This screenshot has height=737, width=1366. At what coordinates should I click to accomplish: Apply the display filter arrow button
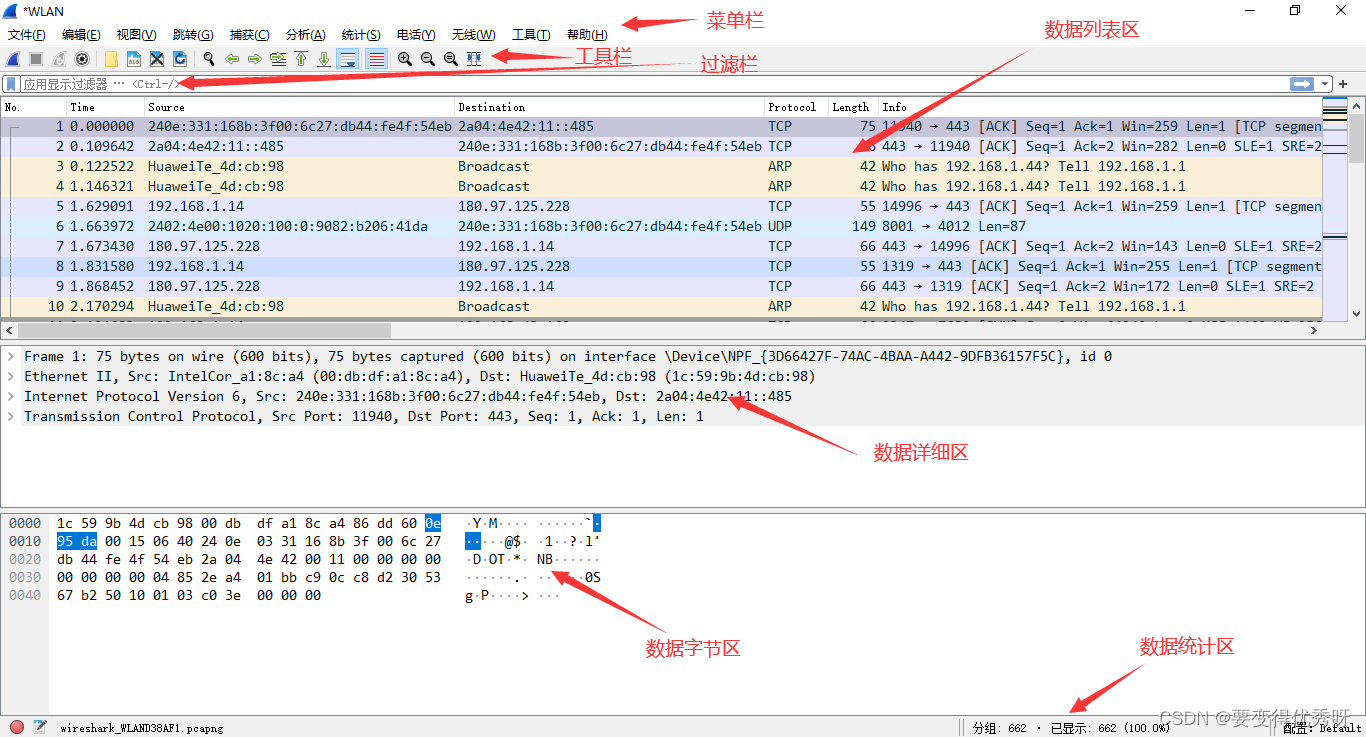pos(1302,84)
